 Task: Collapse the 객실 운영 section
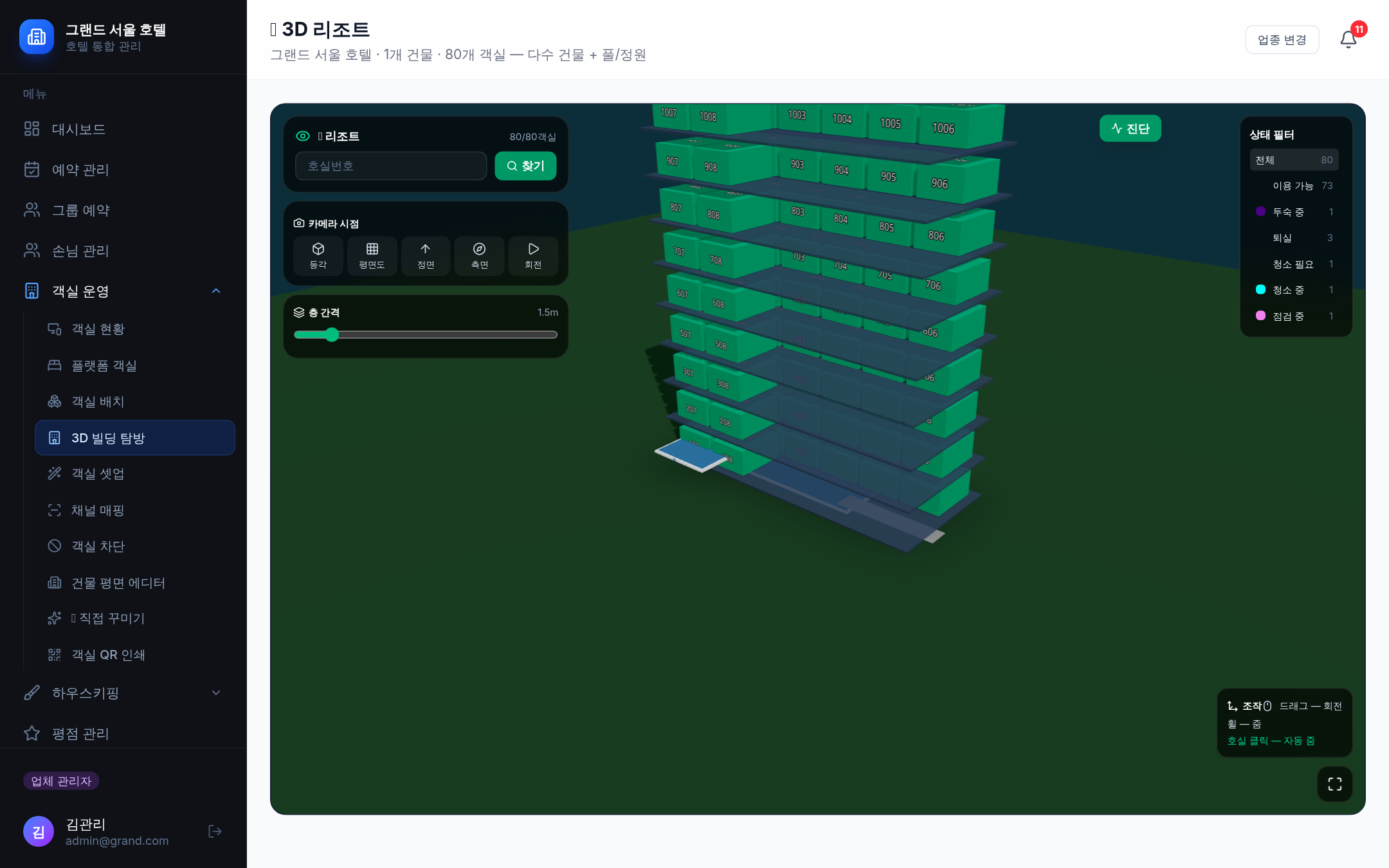pyautogui.click(x=123, y=291)
